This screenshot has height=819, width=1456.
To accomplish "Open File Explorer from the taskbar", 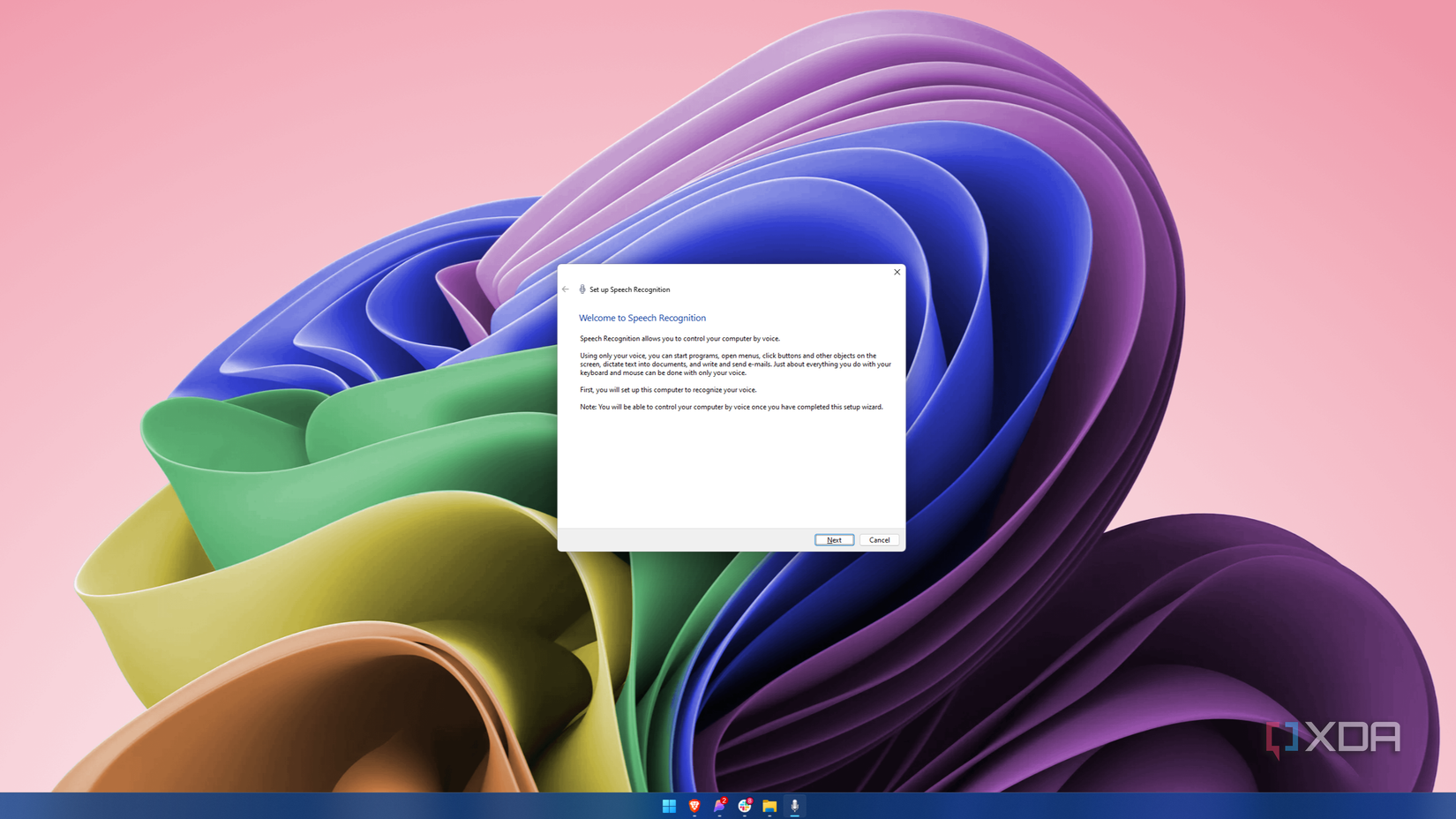I will [x=769, y=806].
